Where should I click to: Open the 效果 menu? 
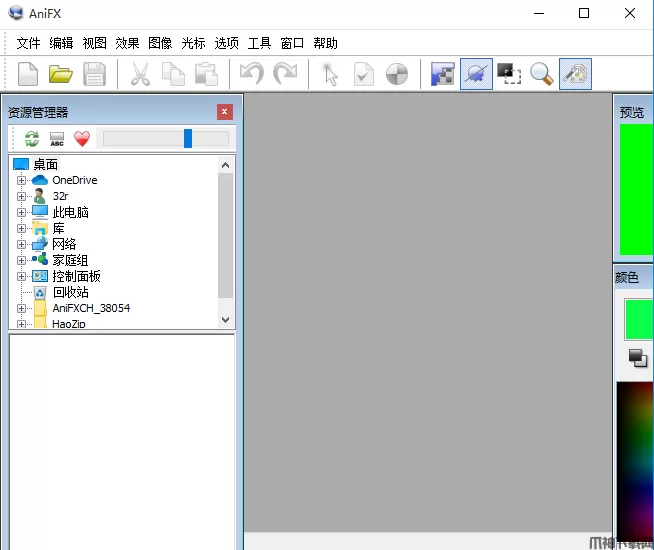click(x=127, y=43)
